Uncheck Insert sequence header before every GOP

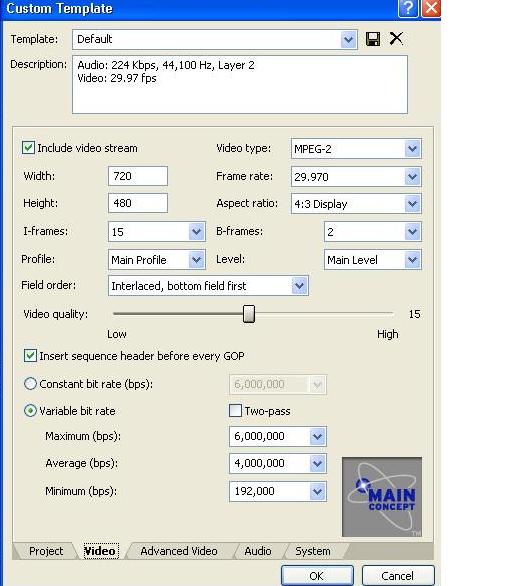pos(30,356)
